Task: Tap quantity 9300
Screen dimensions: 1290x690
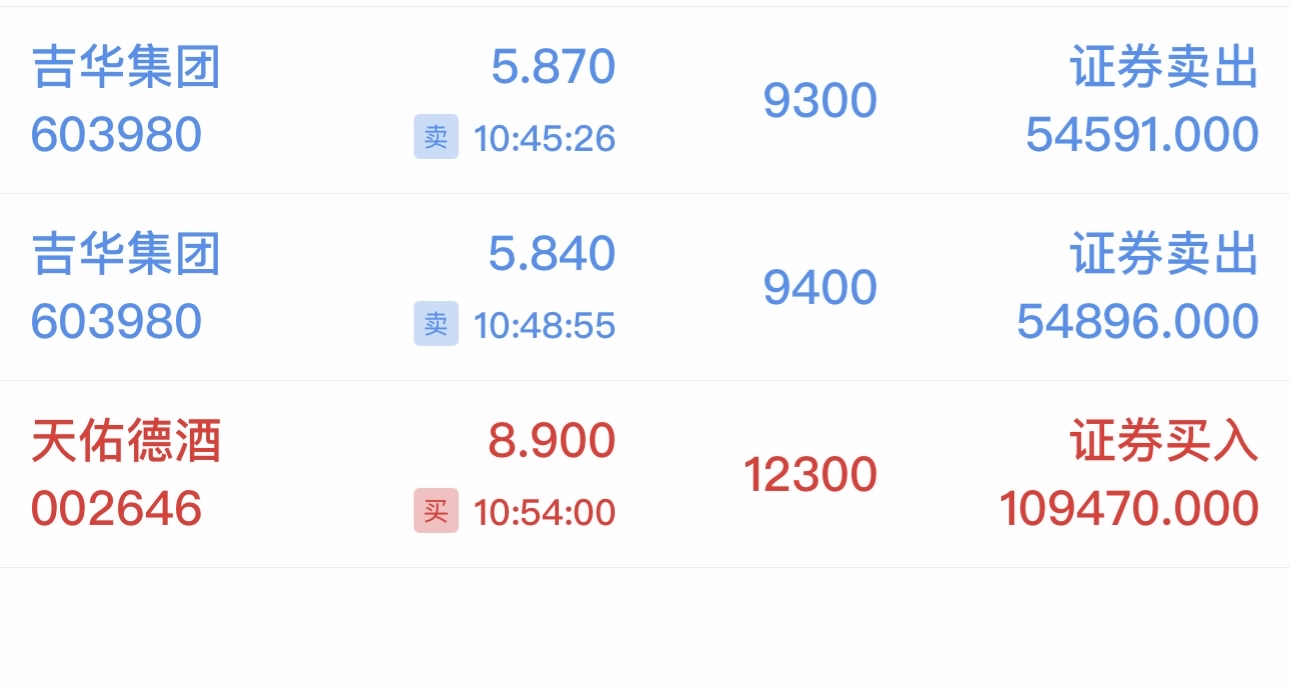Action: click(x=820, y=101)
